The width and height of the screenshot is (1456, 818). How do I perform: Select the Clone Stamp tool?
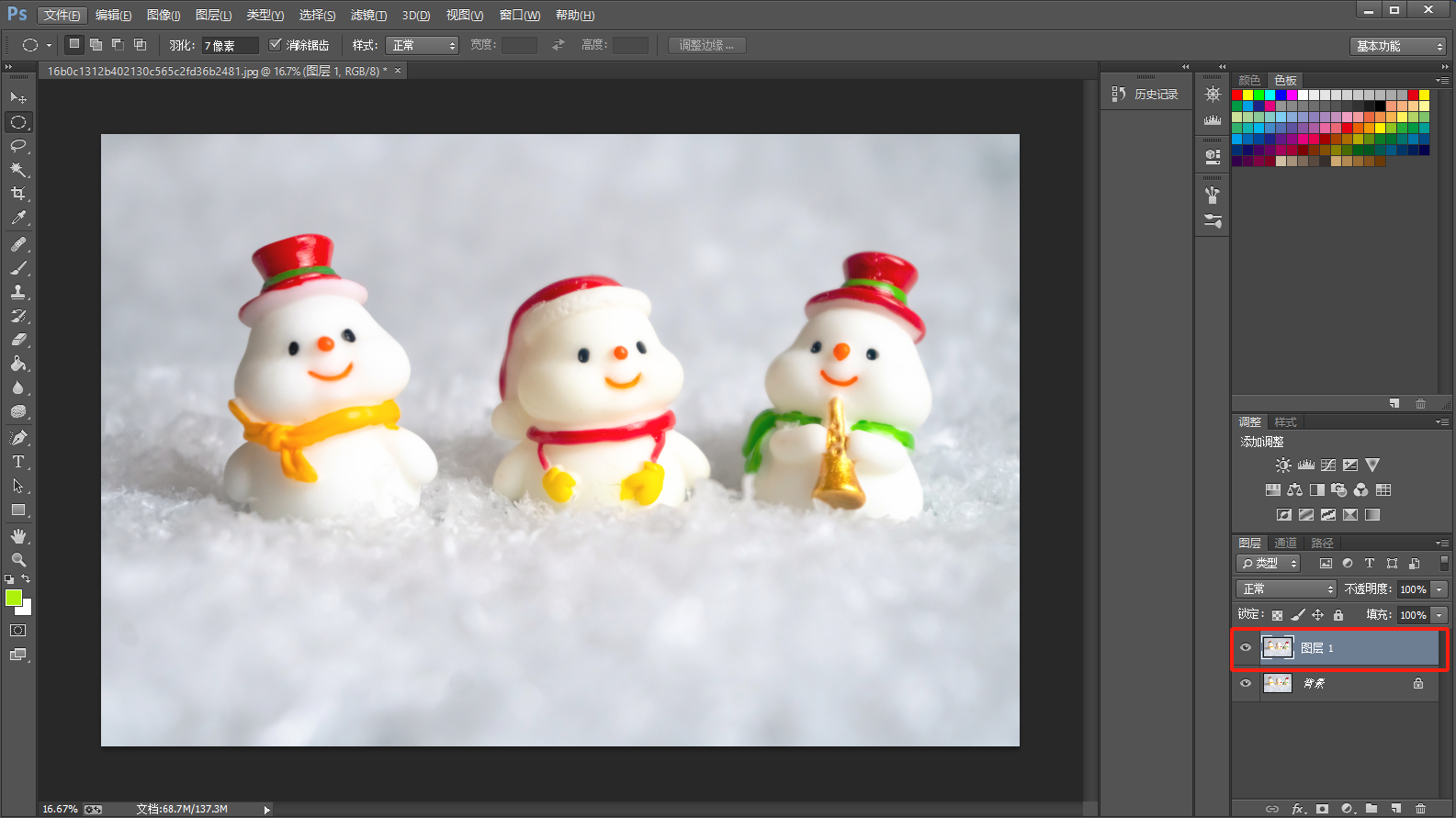click(x=18, y=292)
